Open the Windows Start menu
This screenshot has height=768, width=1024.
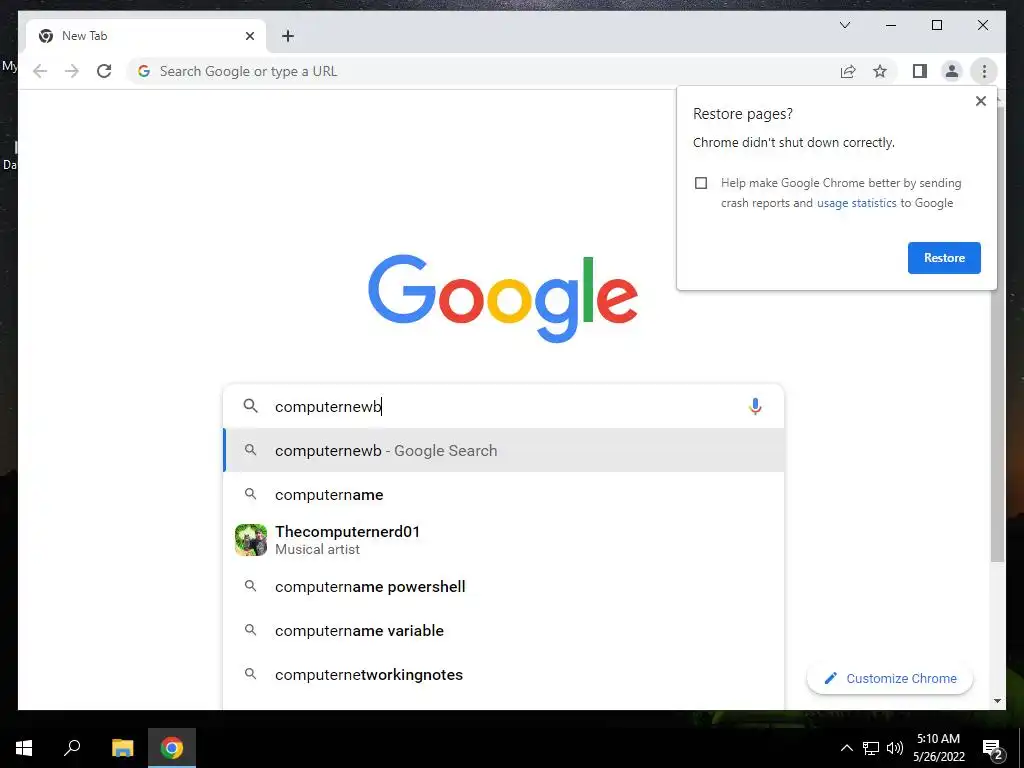24,748
